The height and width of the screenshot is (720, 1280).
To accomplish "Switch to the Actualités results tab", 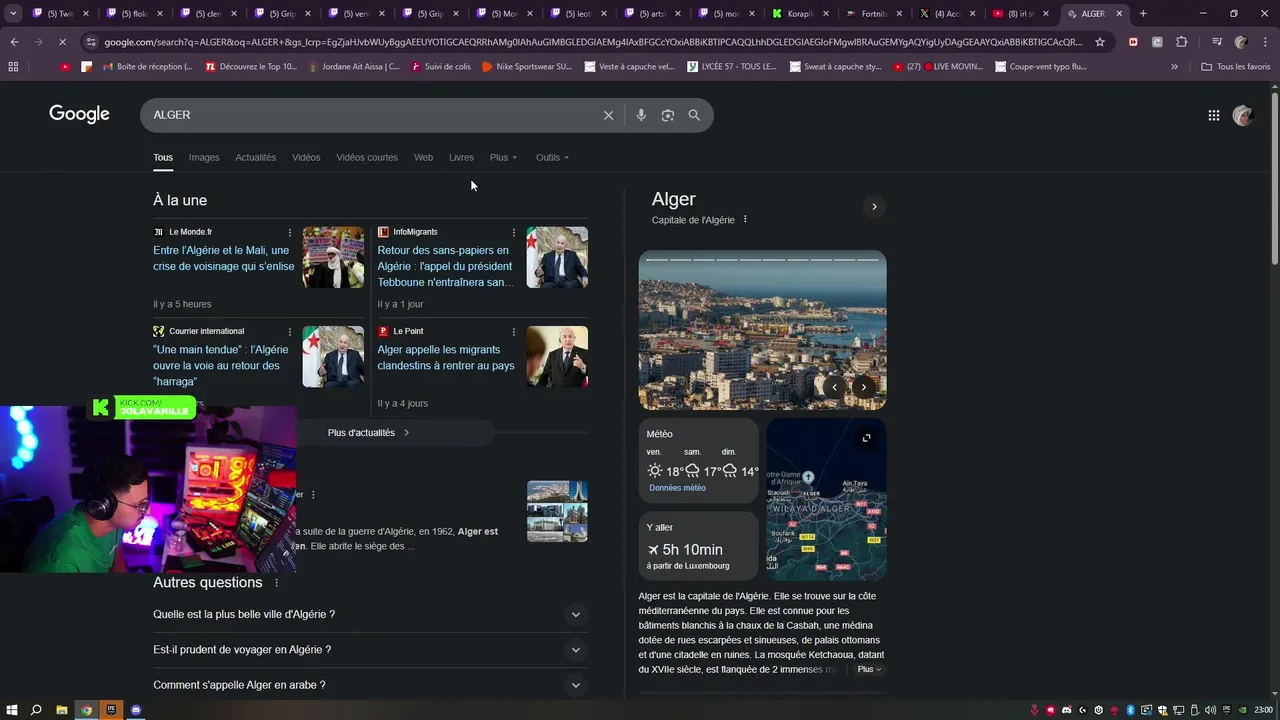I will (255, 157).
